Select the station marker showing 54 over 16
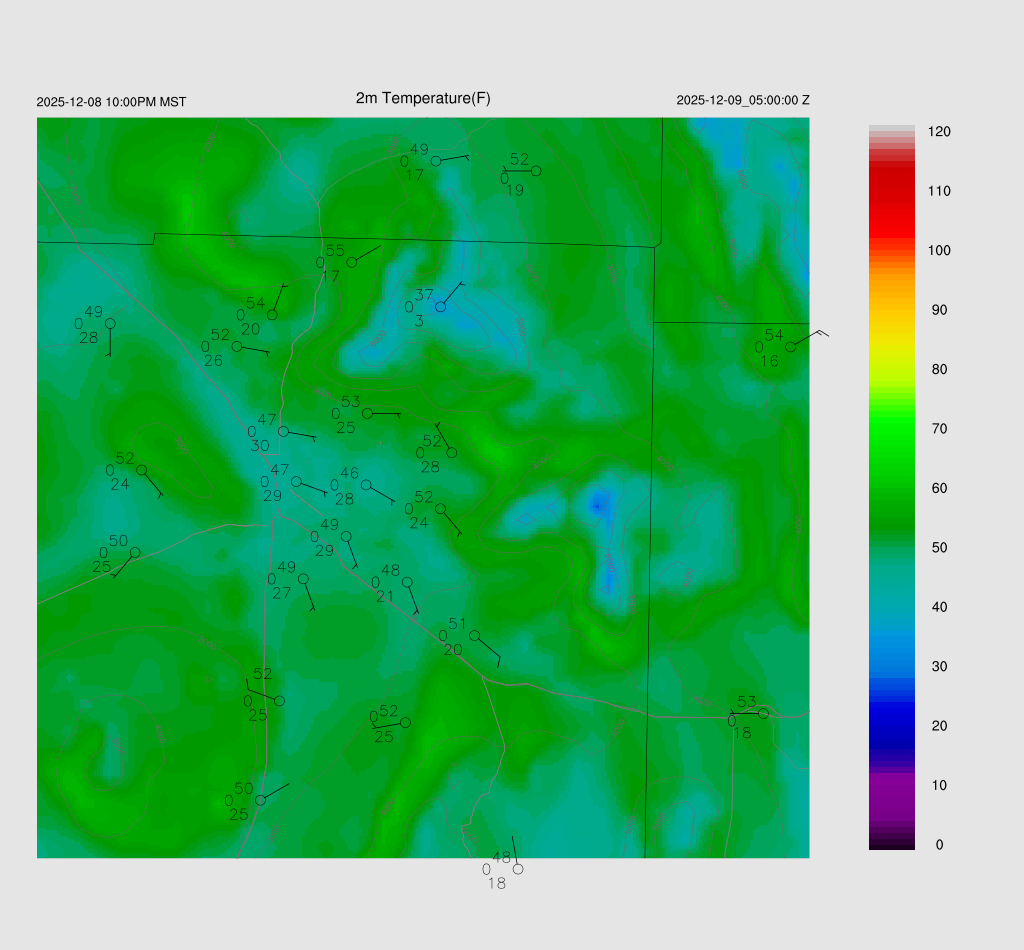 (x=790, y=346)
